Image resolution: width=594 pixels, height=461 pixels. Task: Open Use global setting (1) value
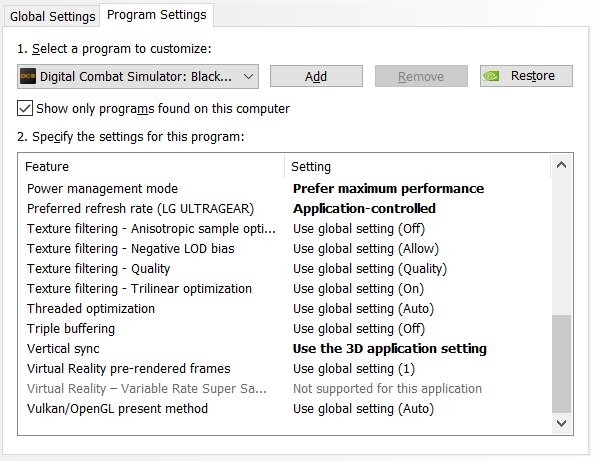pos(354,369)
